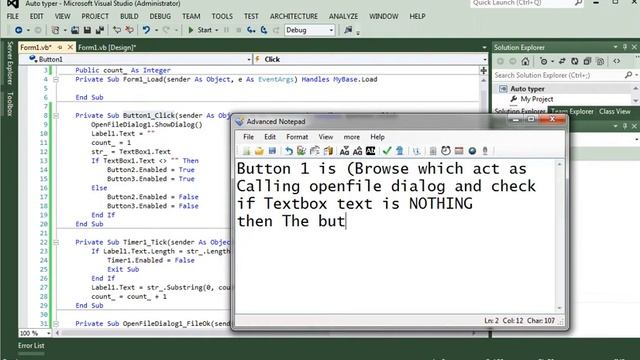
Task: Open the Toolbox side panel
Action: 10,104
